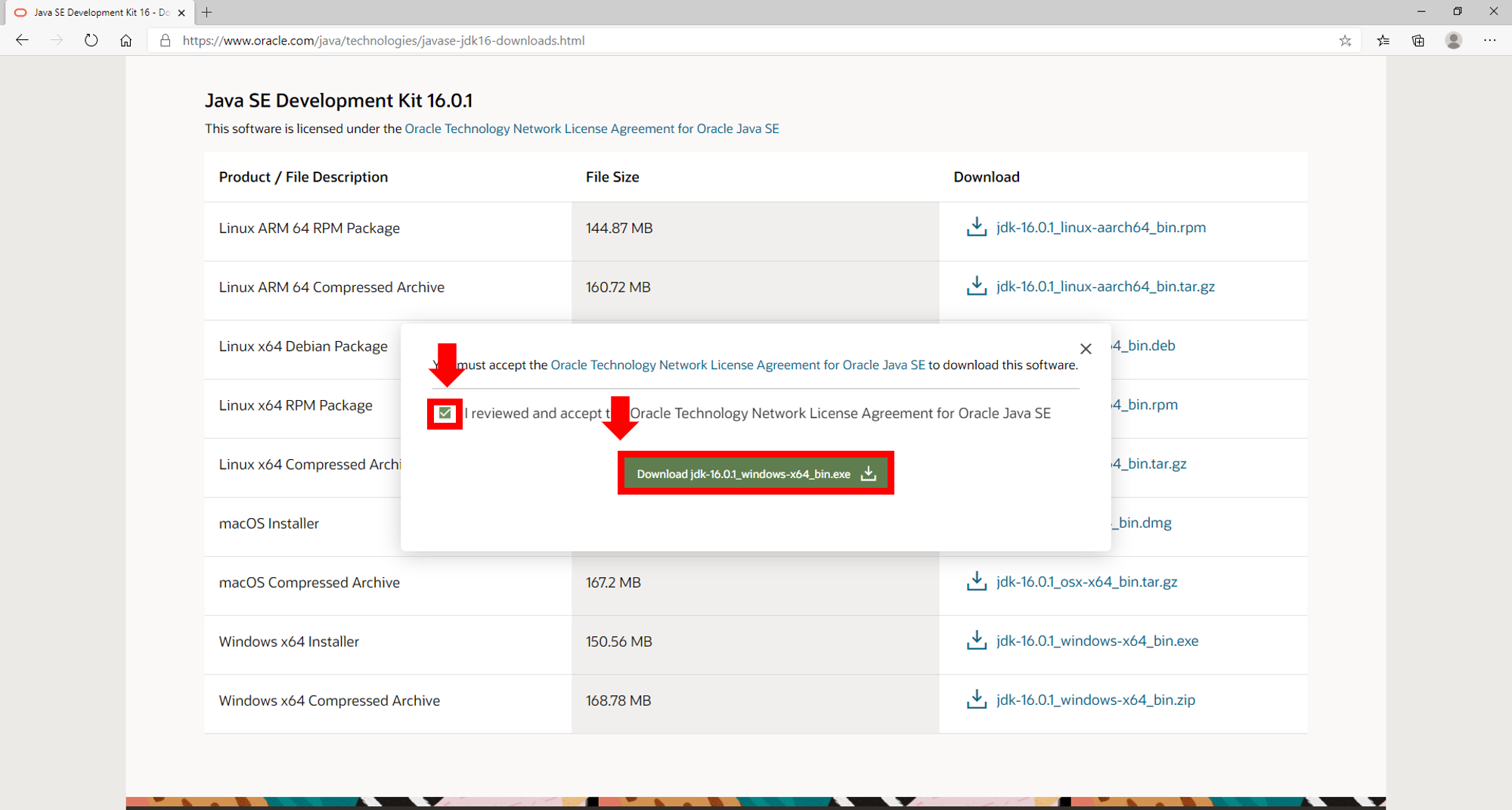The image size is (1512, 810).
Task: Select the '150.56 MB' file size
Action: coord(619,641)
